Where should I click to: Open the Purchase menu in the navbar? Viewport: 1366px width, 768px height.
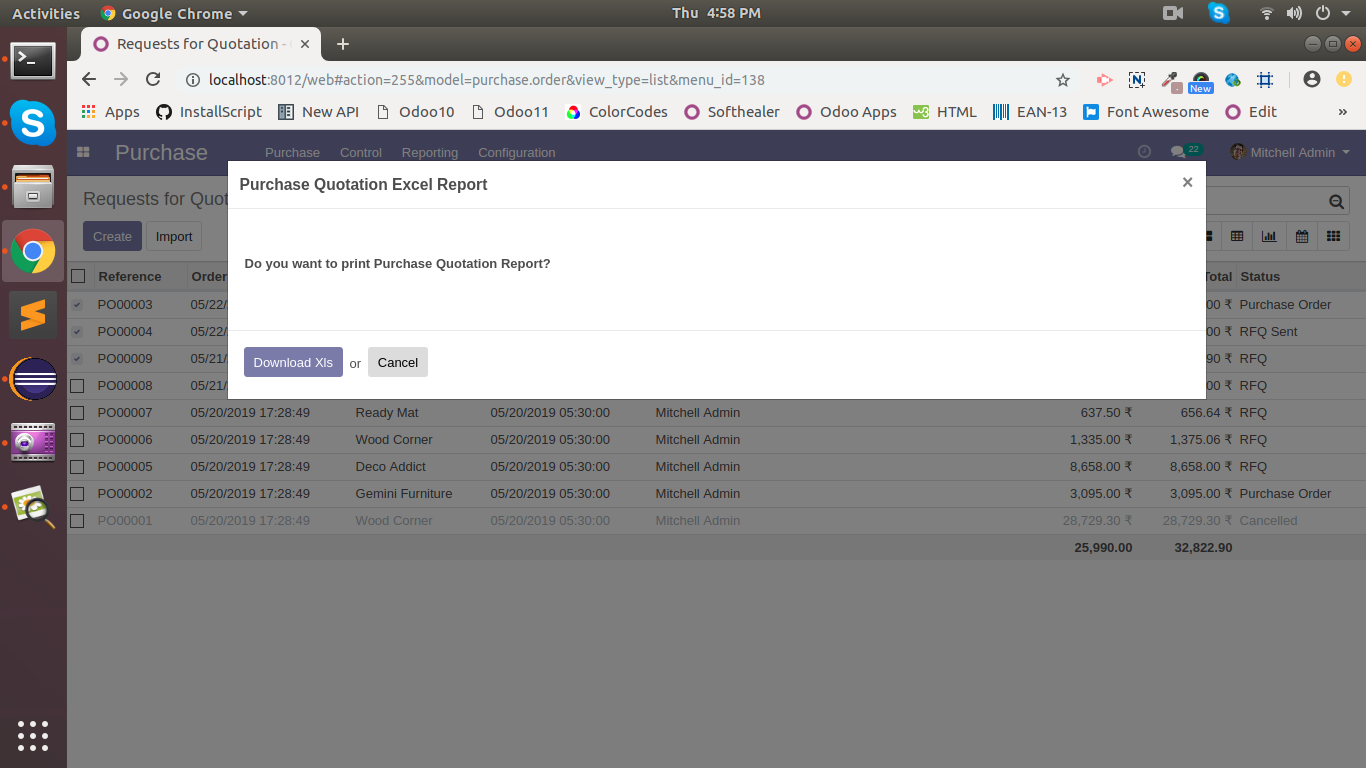pyautogui.click(x=292, y=152)
